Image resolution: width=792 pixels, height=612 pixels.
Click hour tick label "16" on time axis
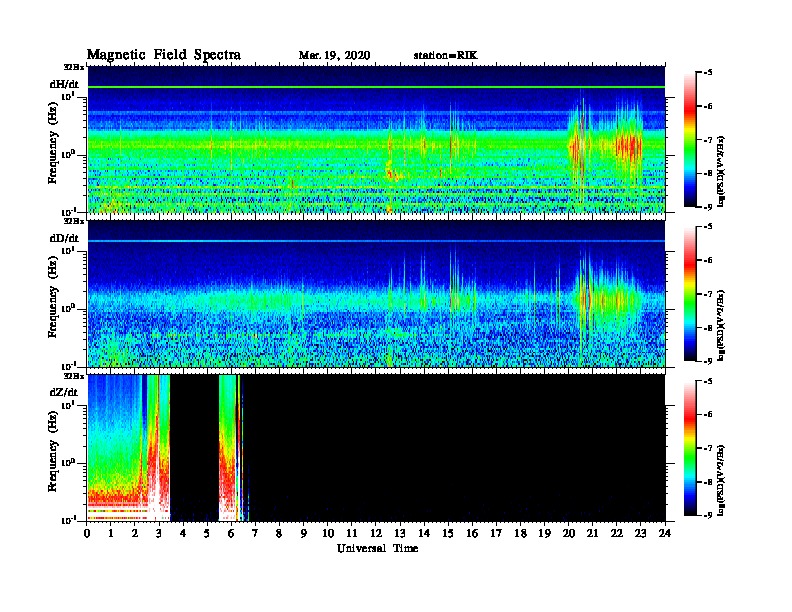472,533
